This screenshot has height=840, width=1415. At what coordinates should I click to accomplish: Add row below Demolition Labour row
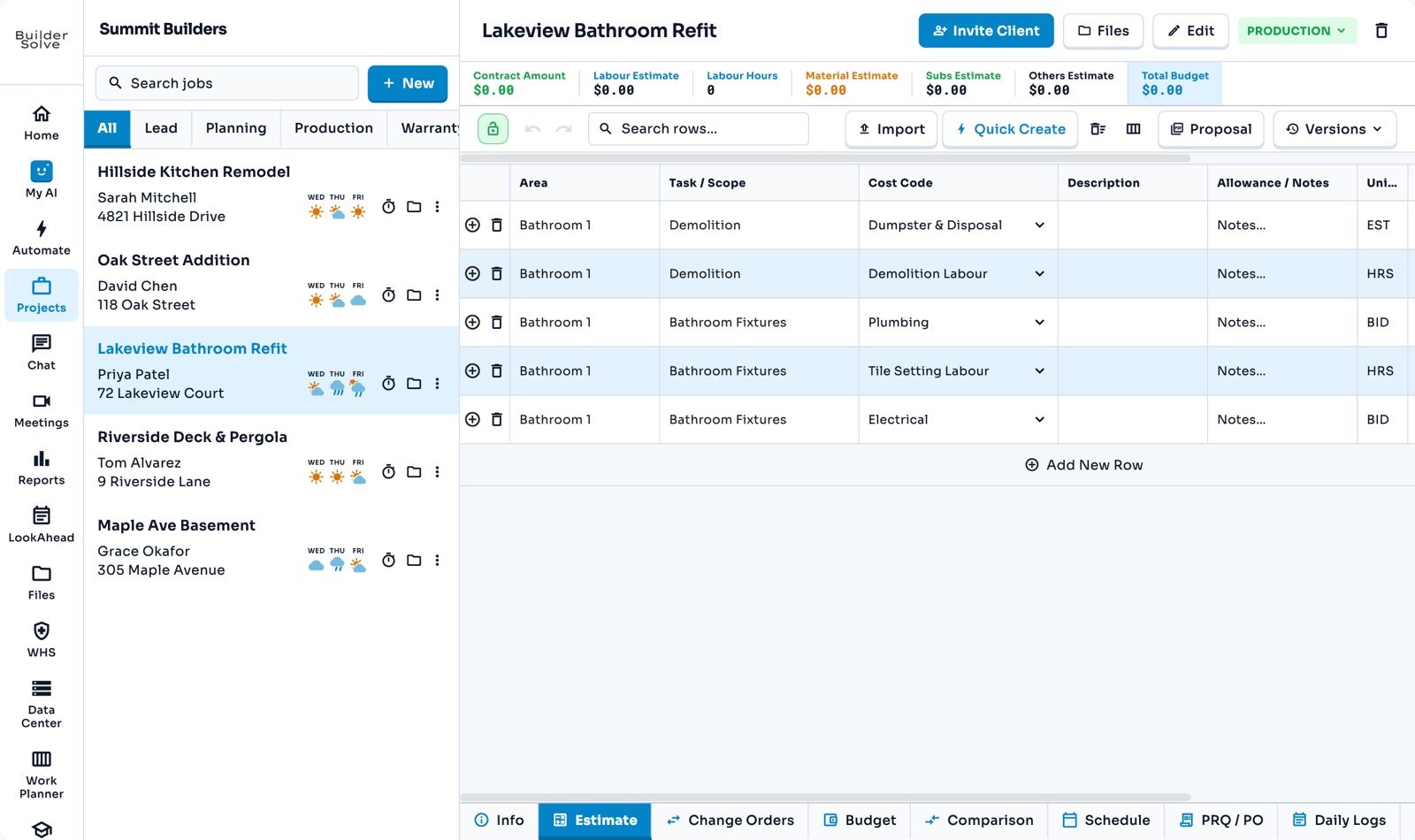coord(472,274)
